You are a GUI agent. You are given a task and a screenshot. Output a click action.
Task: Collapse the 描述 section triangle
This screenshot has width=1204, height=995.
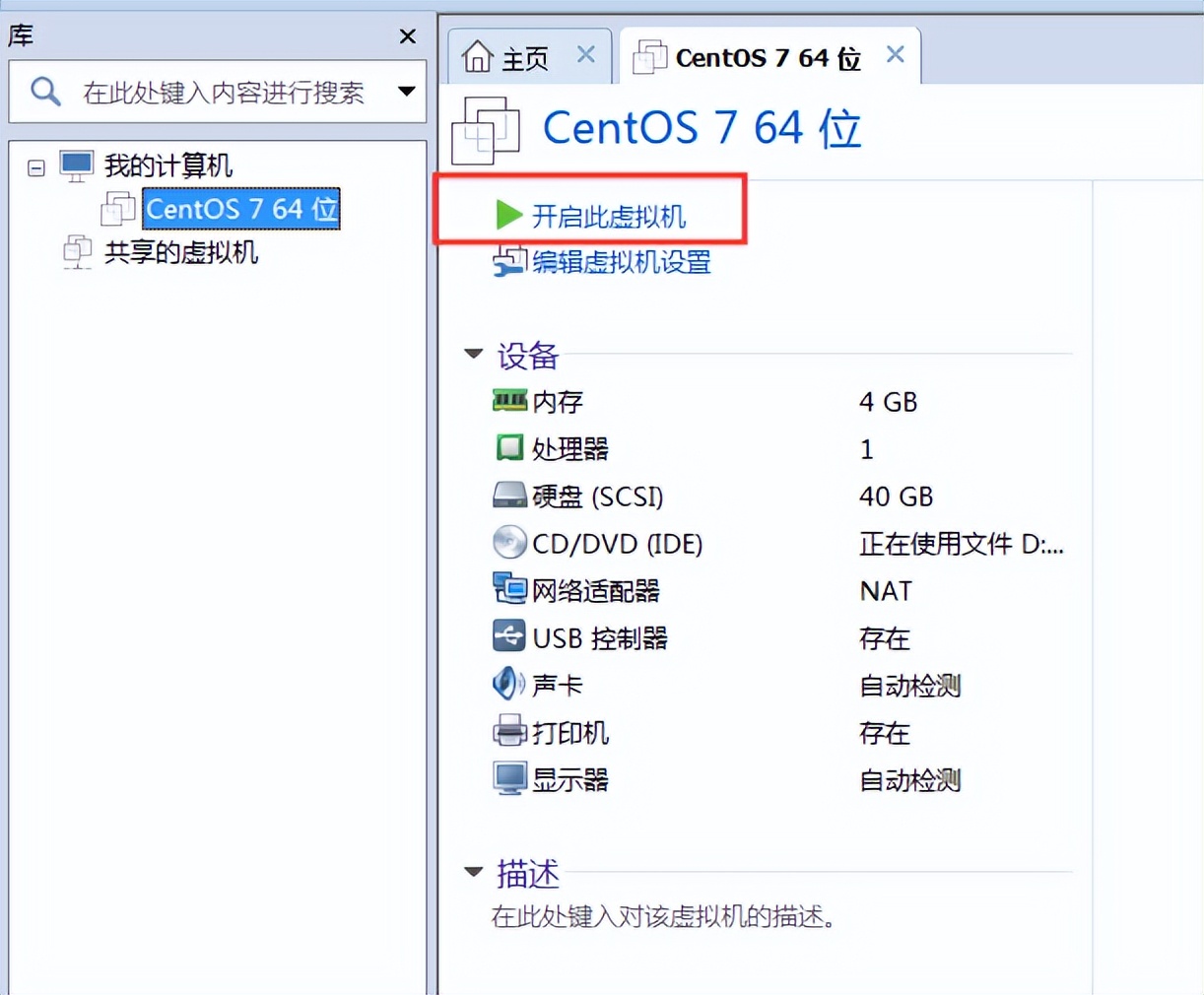[x=473, y=871]
